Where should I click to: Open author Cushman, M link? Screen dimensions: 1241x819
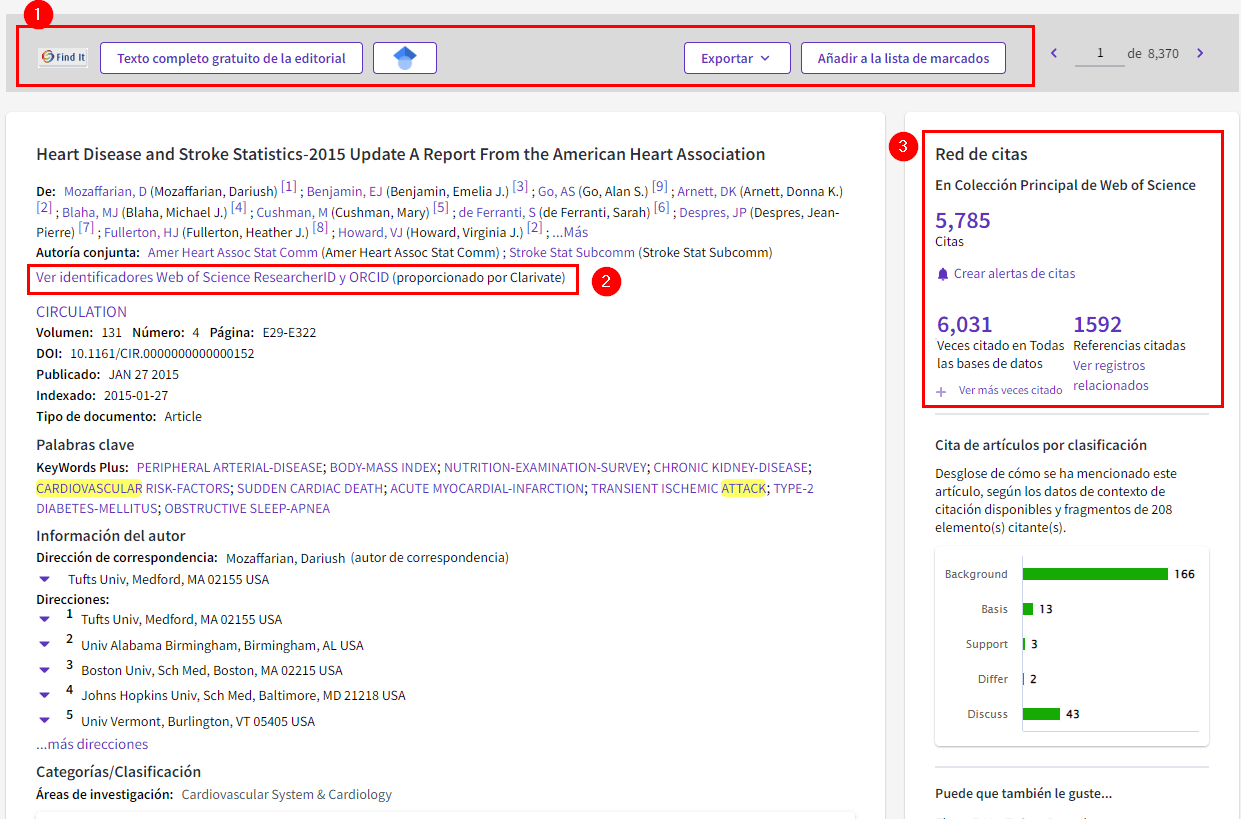click(x=292, y=212)
